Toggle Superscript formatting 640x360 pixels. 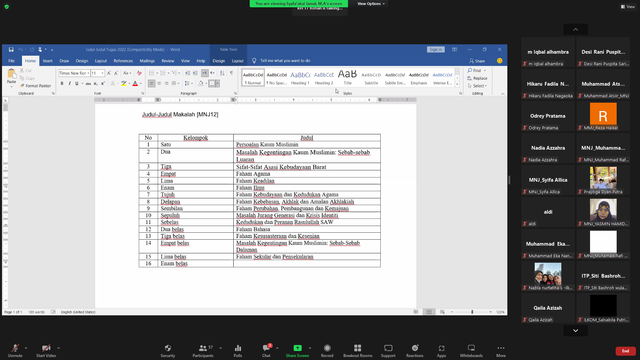103,84
